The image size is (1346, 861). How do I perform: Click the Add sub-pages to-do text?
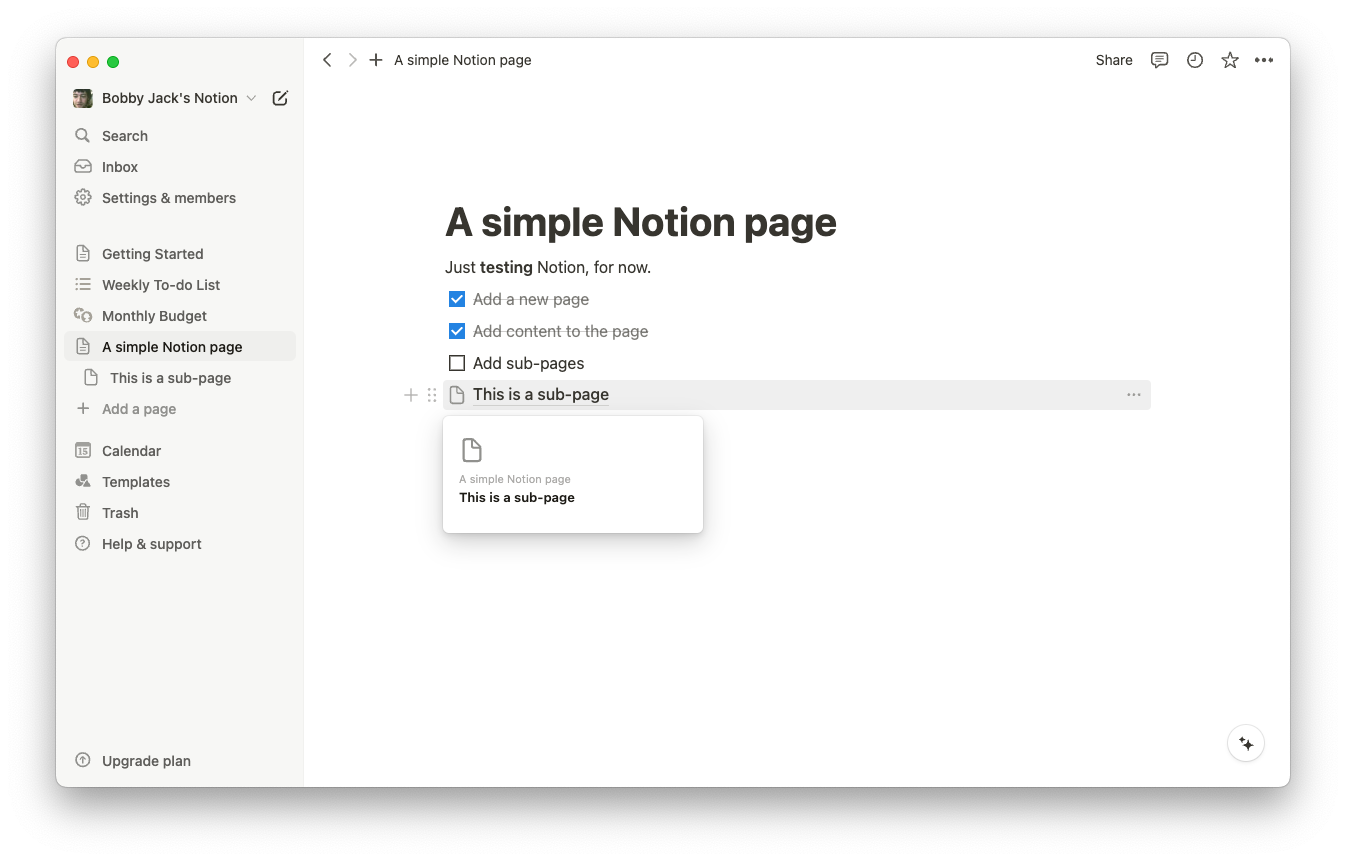pyautogui.click(x=529, y=363)
